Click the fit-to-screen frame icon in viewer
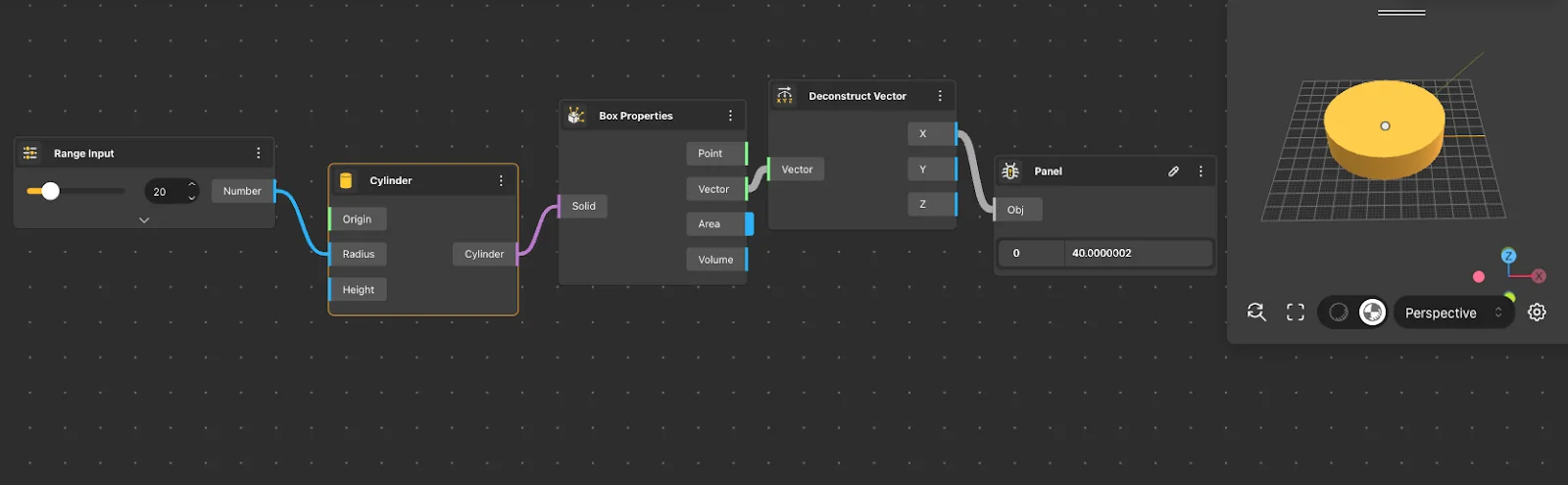1568x485 pixels. [1296, 313]
